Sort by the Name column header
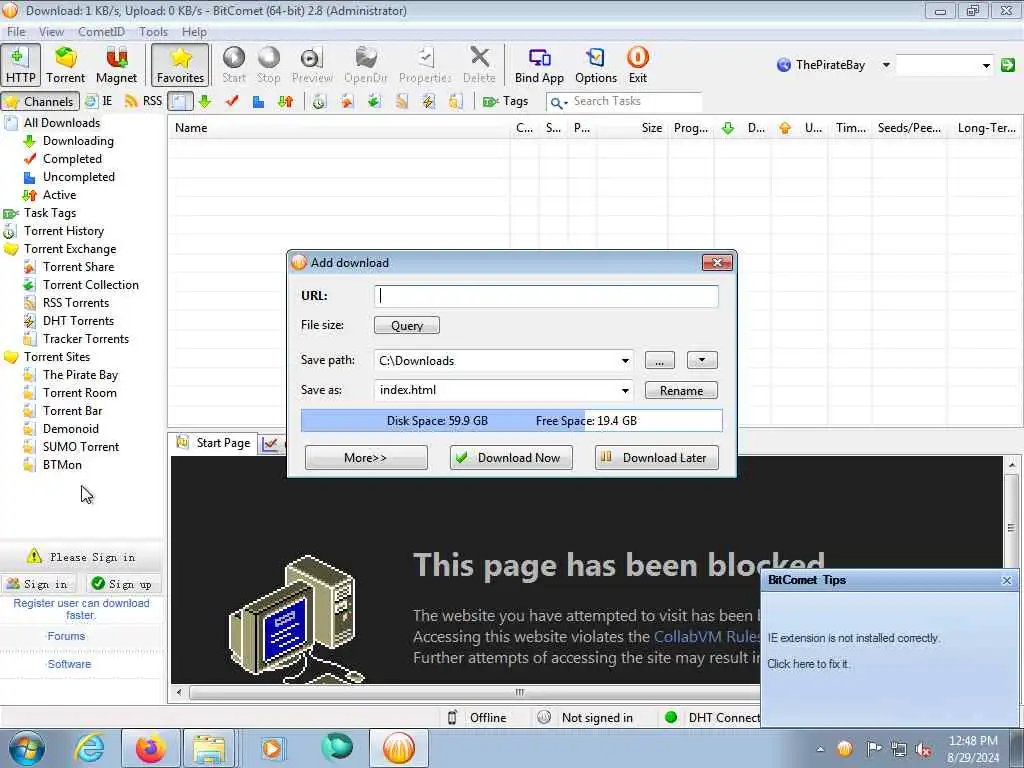1024x768 pixels. pyautogui.click(x=339, y=128)
